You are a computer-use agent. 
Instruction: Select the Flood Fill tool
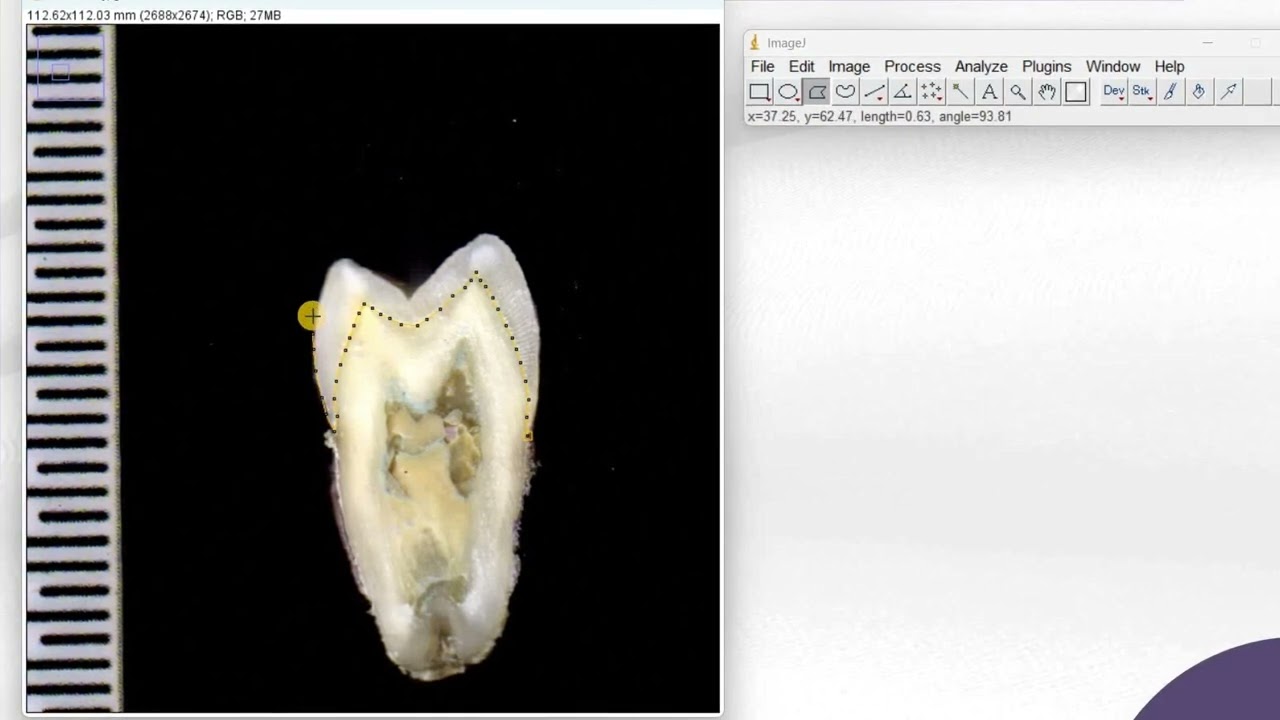pos(1199,92)
